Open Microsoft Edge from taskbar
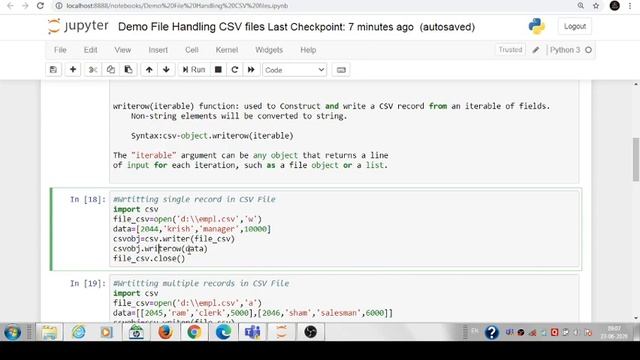Viewport: 640px width, 360px height. (x=223, y=332)
